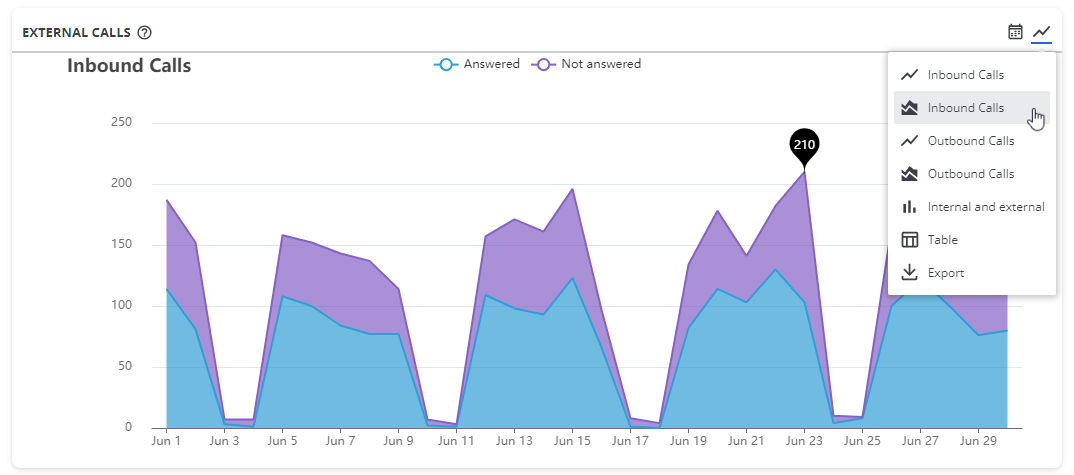Click the purple Not answered legend marker
This screenshot has height=475, width=1074.
coord(543,64)
